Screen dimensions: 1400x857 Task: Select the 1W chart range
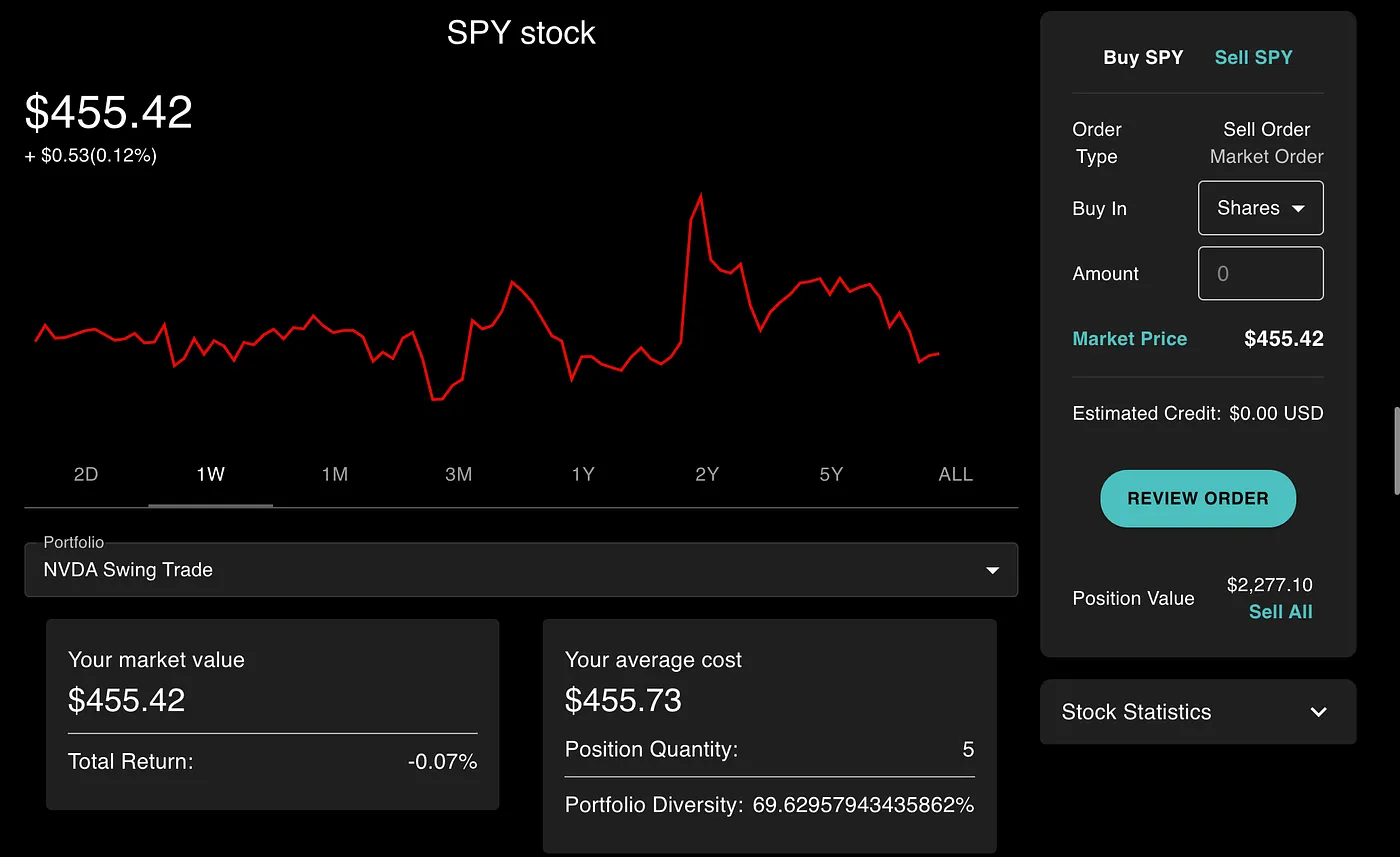pyautogui.click(x=210, y=474)
